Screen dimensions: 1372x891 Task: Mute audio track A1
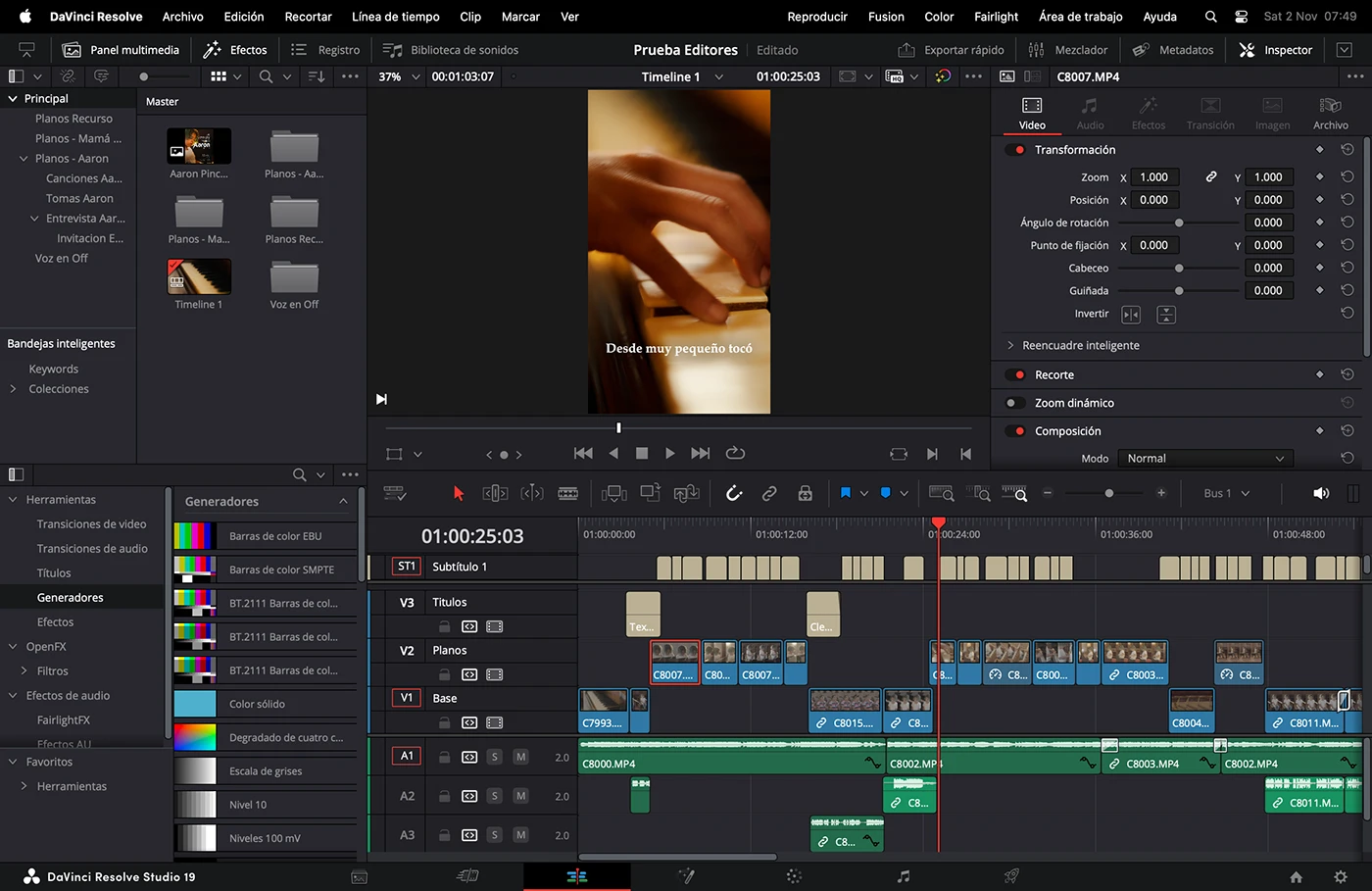[x=521, y=757]
